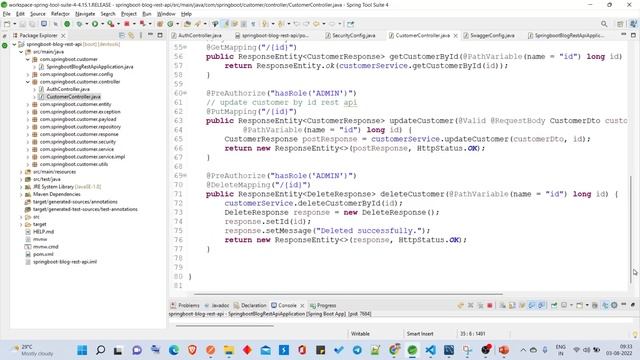The image size is (640, 360).
Task: Open the Run button dropdown arrow
Action: [x=102, y=24]
